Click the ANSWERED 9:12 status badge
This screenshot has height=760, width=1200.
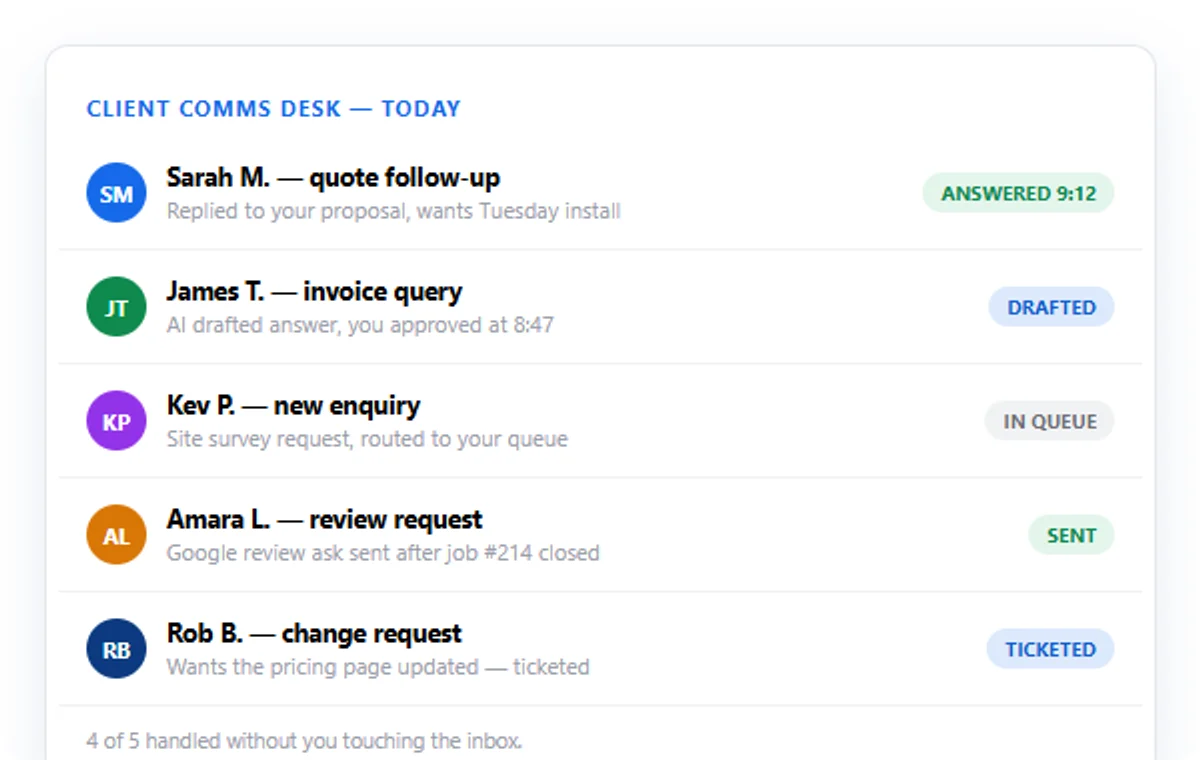1018,193
